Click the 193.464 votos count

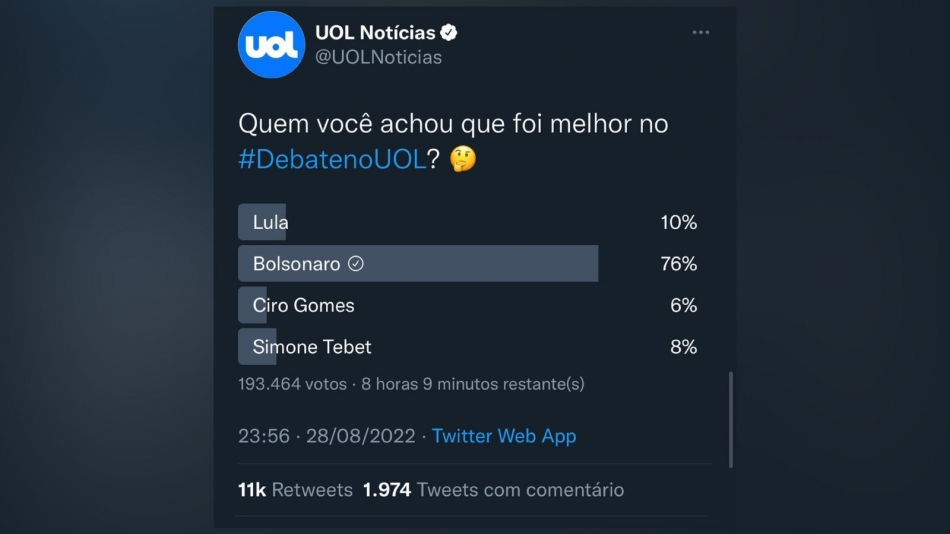292,384
